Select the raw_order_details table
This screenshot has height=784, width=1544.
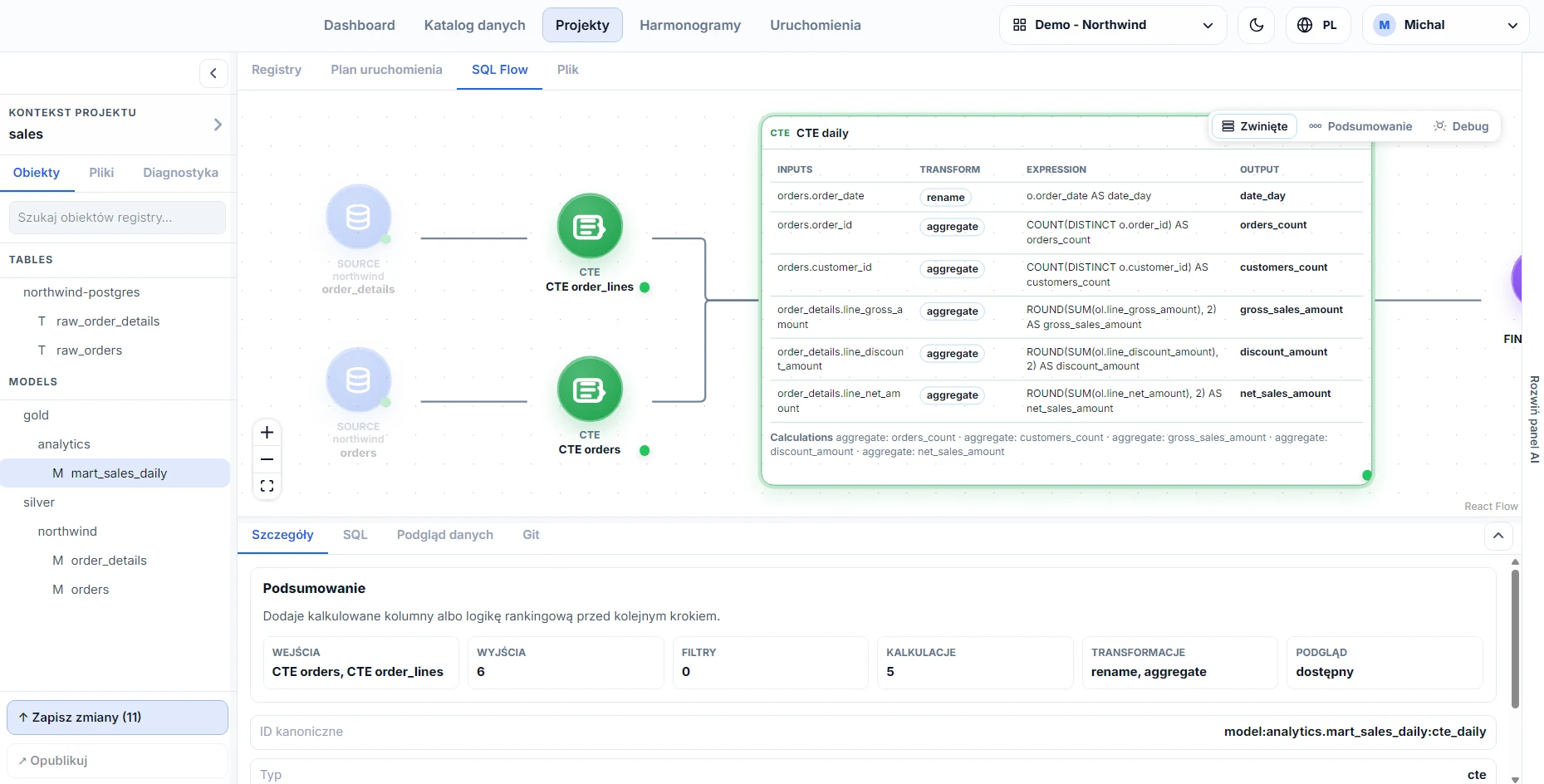(x=108, y=321)
